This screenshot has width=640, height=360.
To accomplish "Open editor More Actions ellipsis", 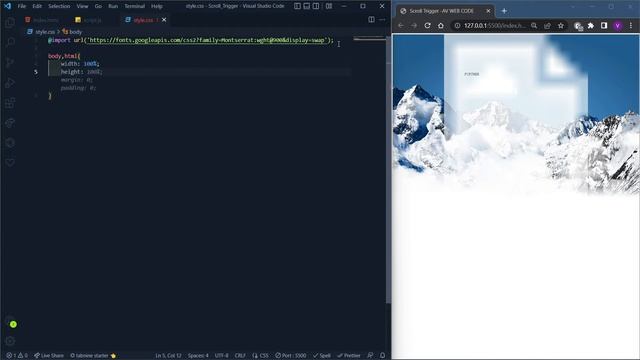I will click(382, 20).
